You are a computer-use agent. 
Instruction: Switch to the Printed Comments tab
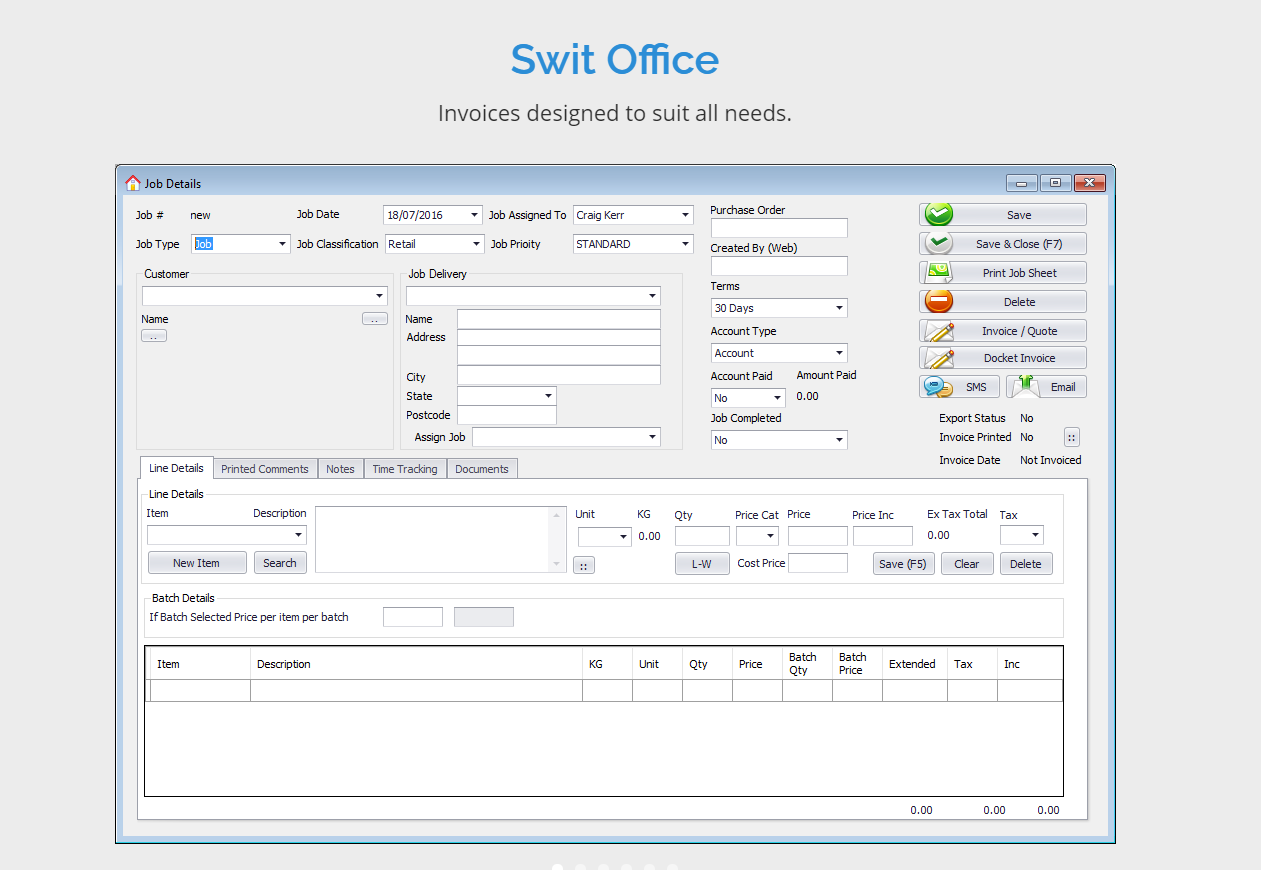[x=265, y=469]
